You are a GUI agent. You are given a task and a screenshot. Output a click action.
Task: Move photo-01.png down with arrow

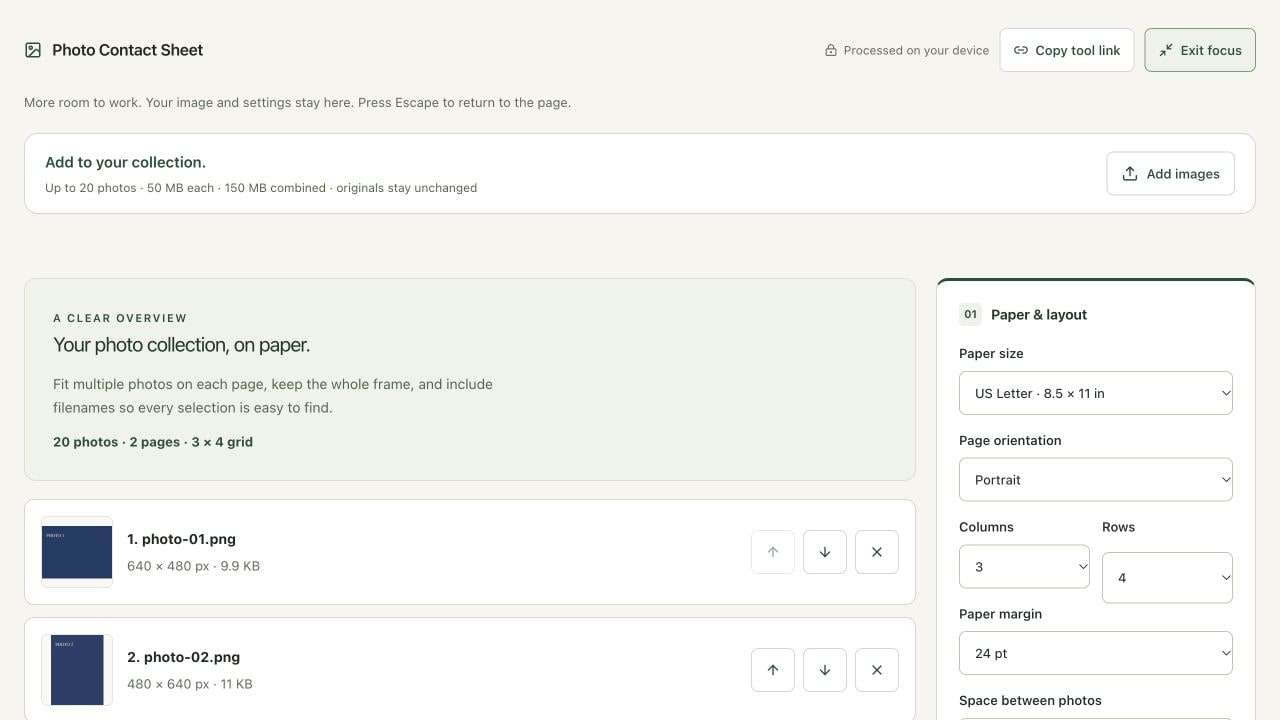tap(825, 552)
